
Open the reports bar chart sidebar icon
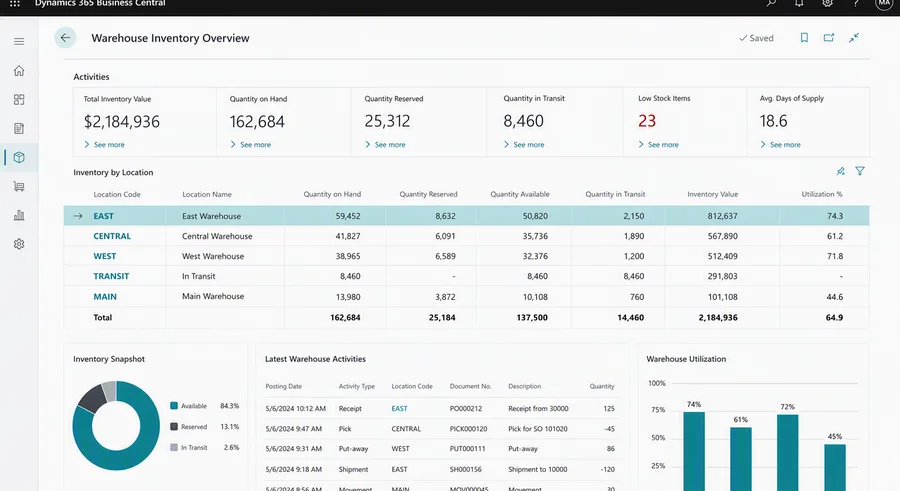click(x=19, y=215)
